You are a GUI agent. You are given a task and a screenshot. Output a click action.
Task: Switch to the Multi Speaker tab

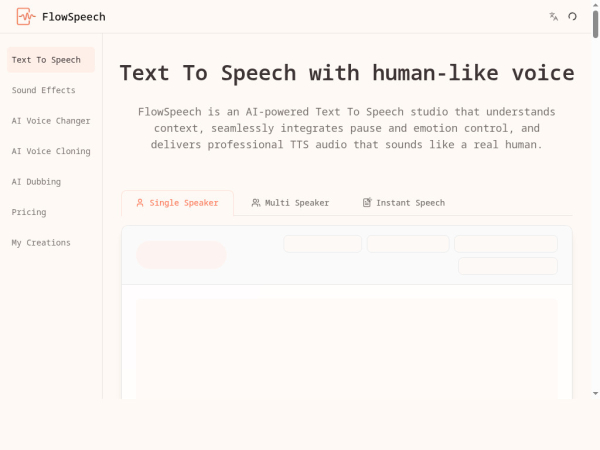click(290, 203)
